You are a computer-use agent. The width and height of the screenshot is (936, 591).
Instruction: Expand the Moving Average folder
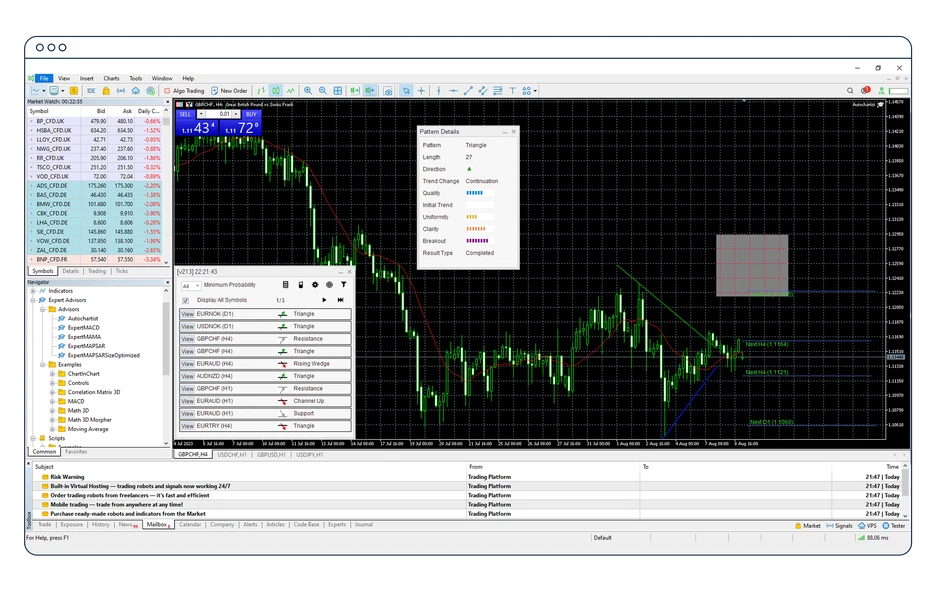coord(52,429)
